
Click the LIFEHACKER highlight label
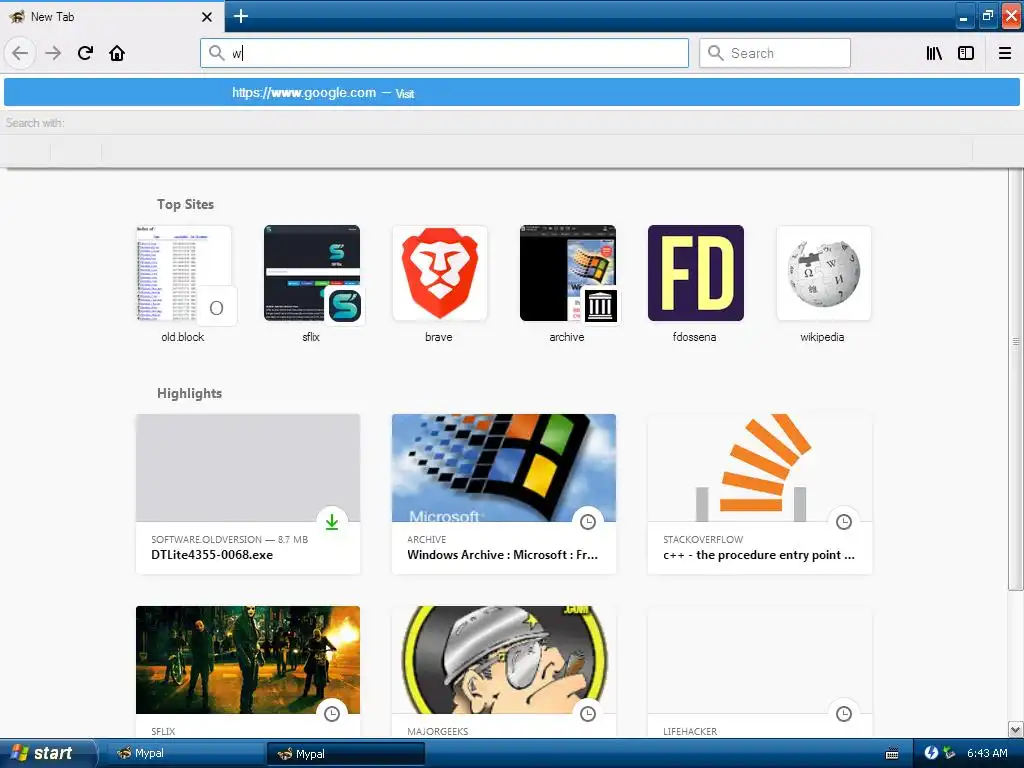click(690, 731)
